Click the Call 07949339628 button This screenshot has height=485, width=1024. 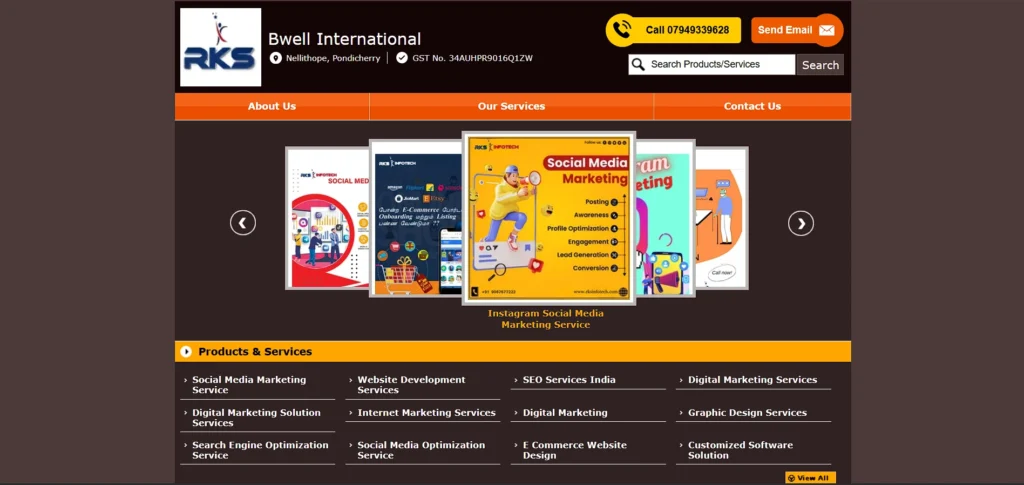pos(673,30)
